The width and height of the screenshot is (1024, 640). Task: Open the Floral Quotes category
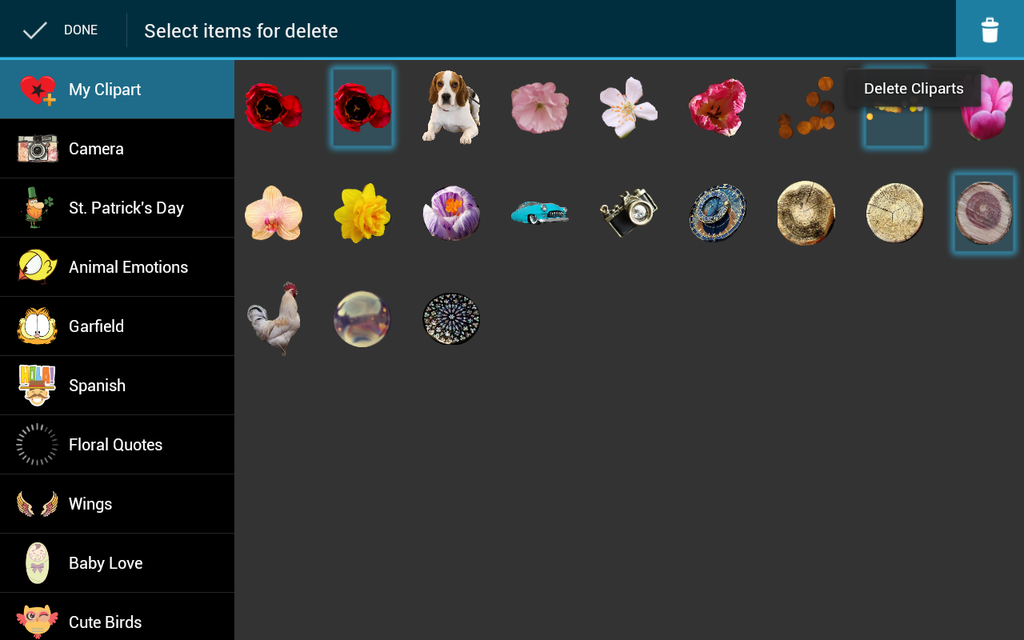click(x=117, y=445)
